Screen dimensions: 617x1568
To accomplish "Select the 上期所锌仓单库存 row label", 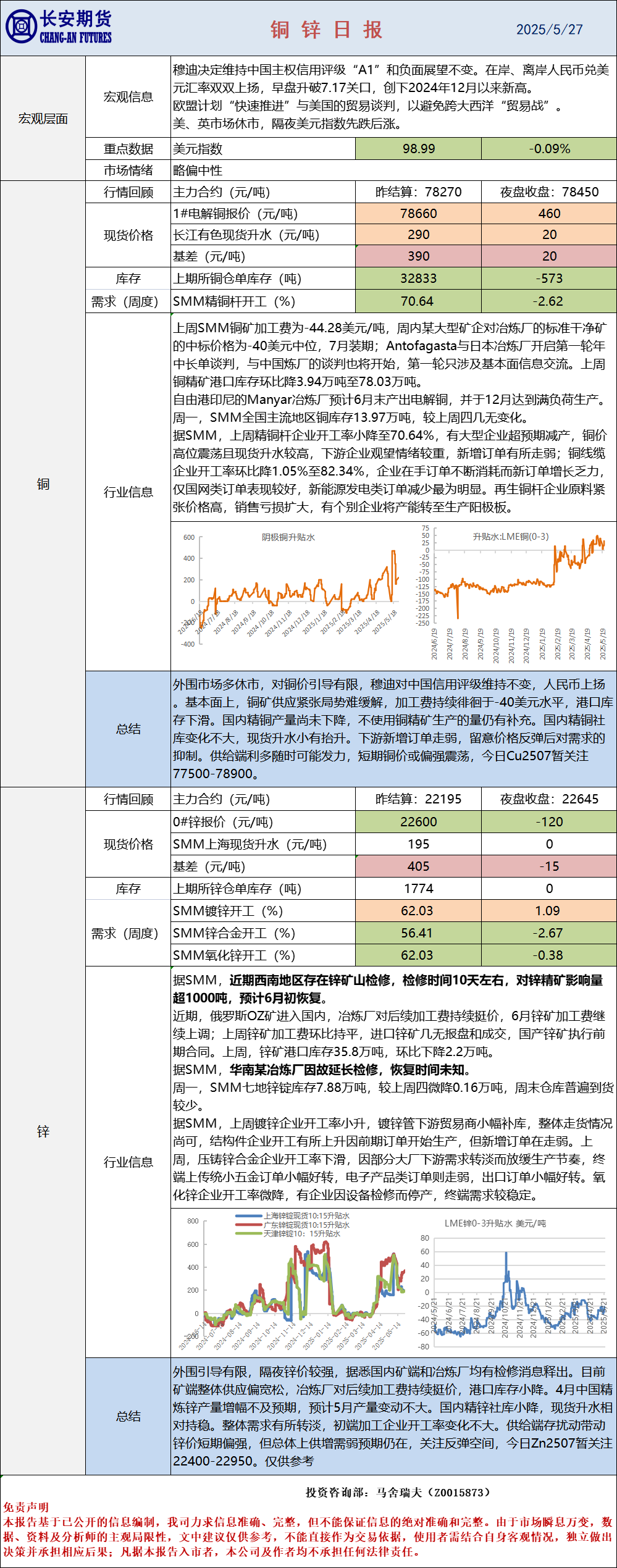I will (x=263, y=889).
